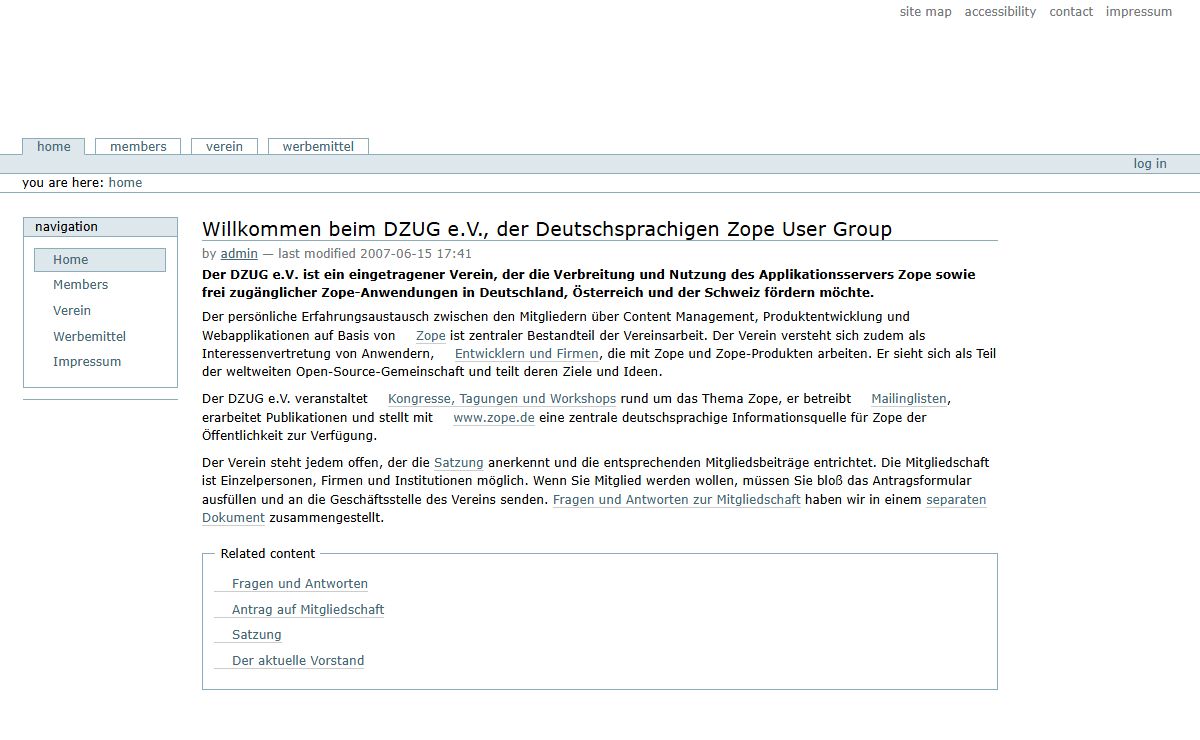Image resolution: width=1200 pixels, height=740 pixels.
Task: Click the Related content legend label
Action: click(268, 554)
